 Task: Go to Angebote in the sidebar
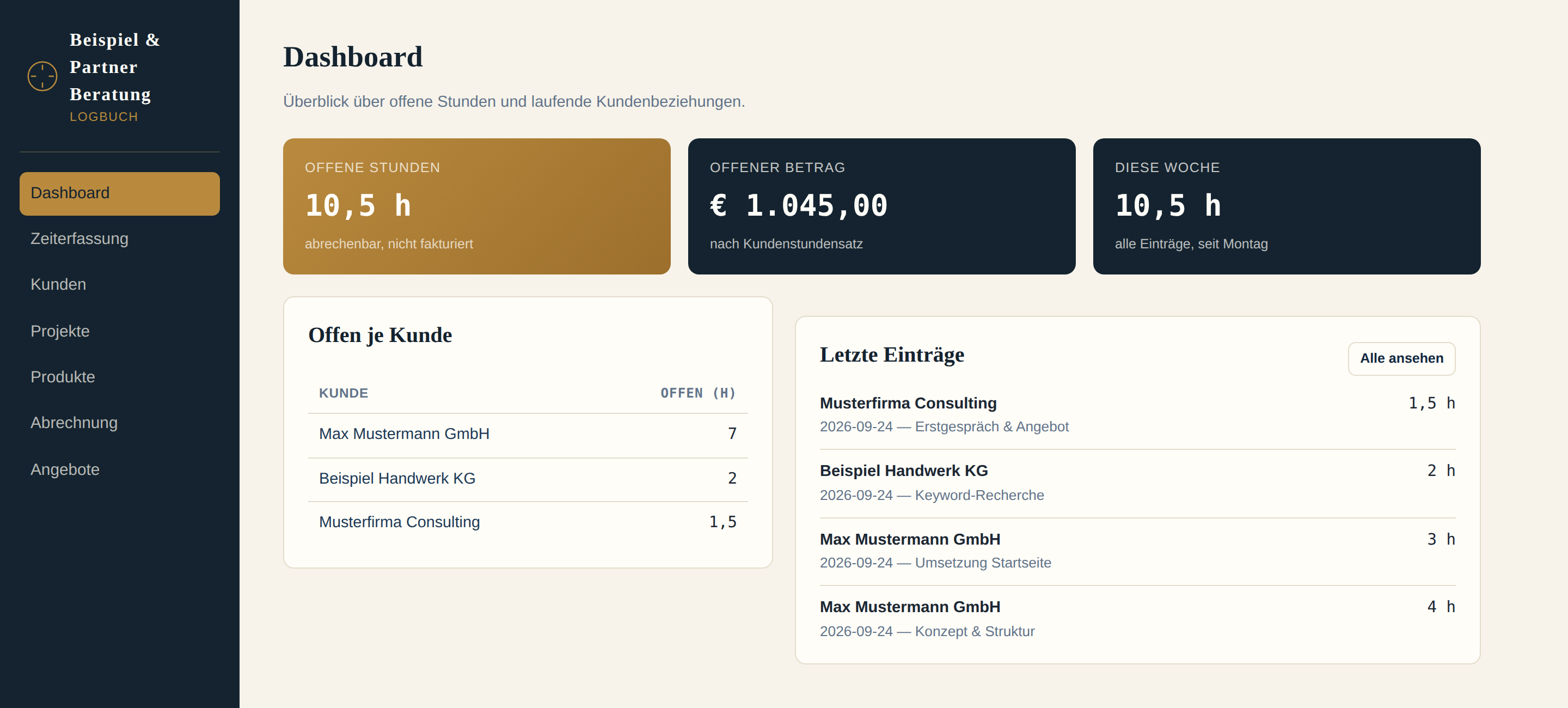tap(119, 469)
